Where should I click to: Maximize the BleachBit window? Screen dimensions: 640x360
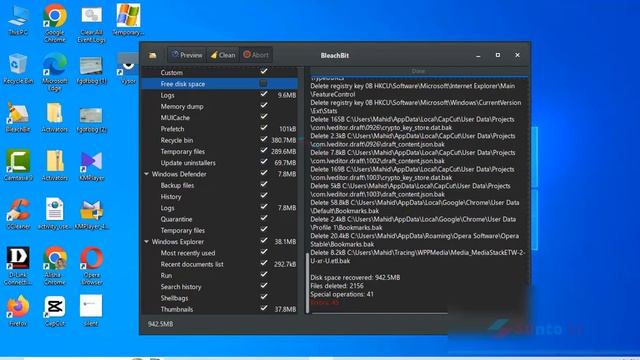click(x=498, y=55)
